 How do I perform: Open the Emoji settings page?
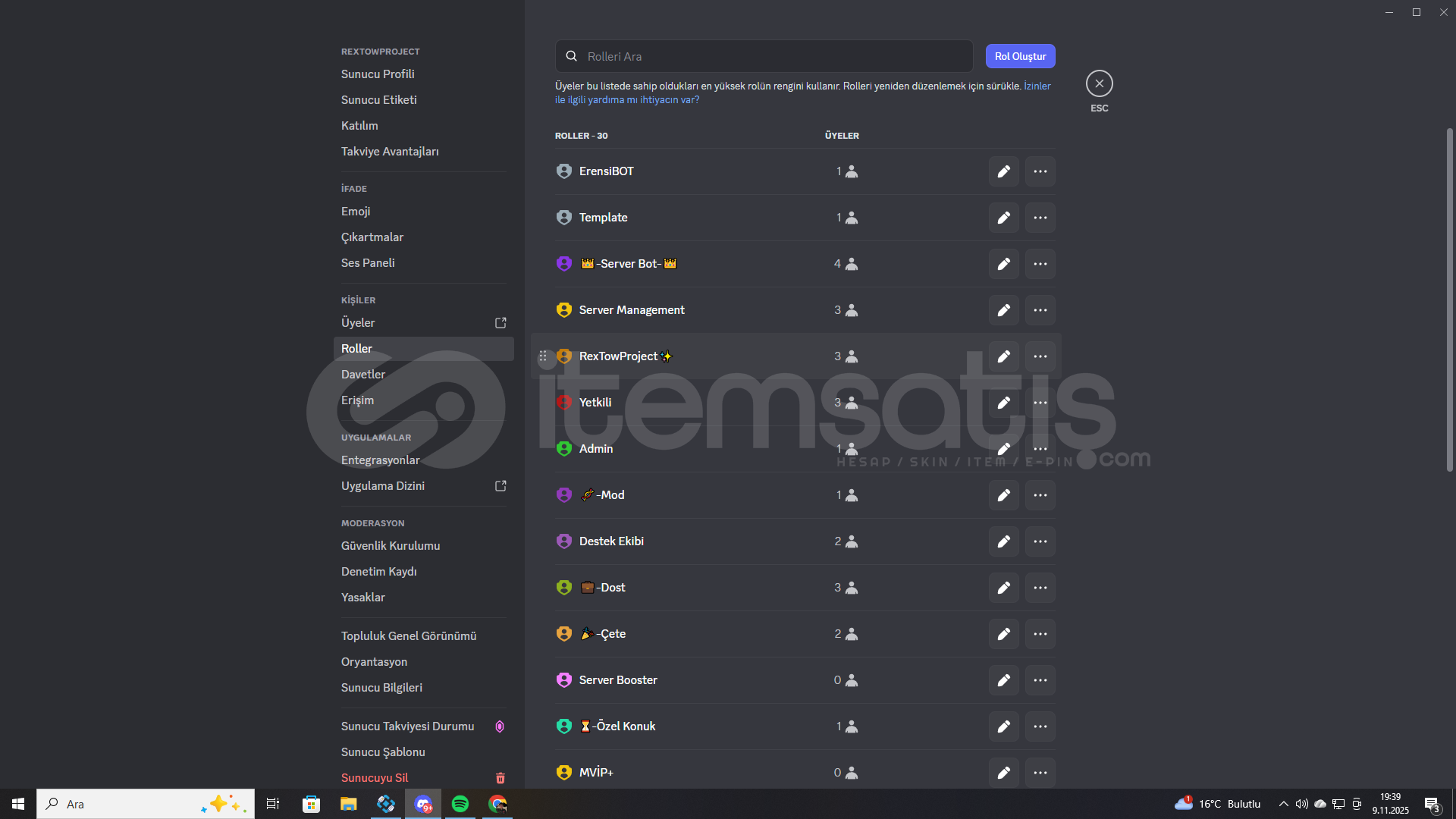point(356,212)
